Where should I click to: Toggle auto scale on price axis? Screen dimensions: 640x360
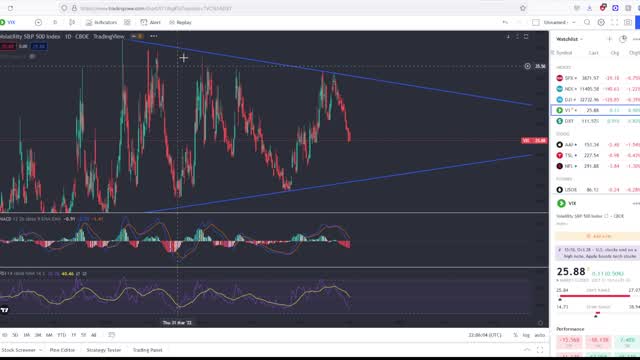point(540,335)
